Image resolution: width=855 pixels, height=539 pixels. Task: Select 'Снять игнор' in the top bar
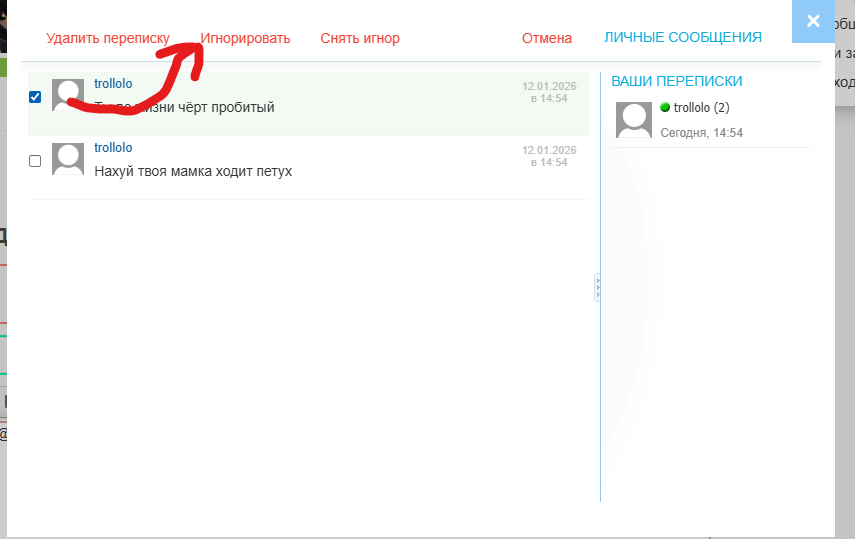click(x=360, y=38)
